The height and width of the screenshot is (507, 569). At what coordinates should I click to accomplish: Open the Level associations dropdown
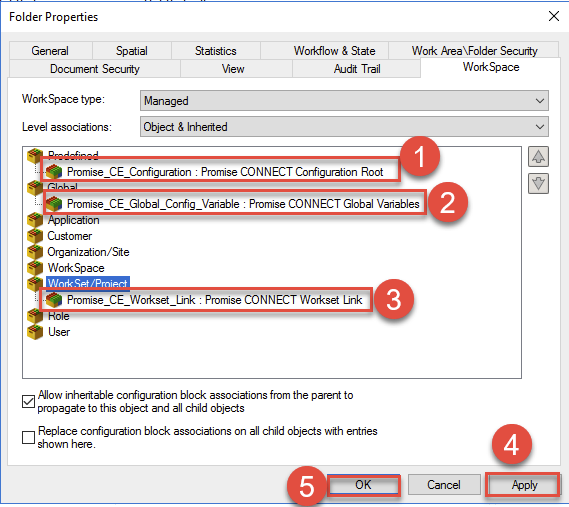click(344, 127)
